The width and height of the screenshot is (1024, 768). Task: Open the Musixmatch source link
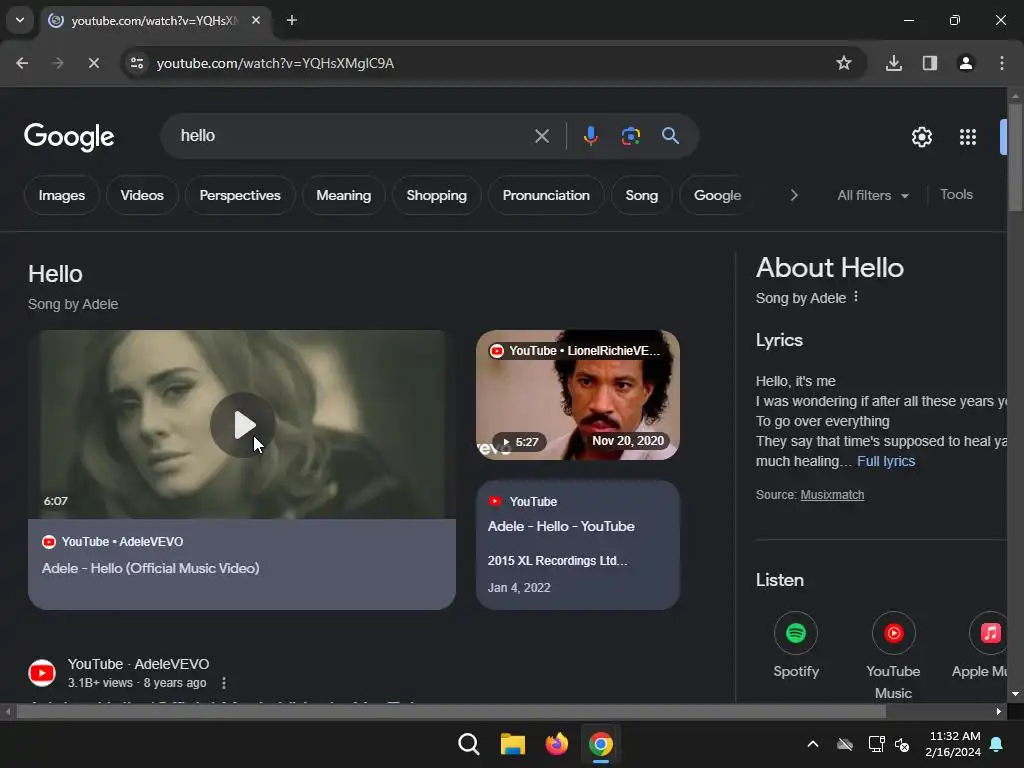coord(832,495)
